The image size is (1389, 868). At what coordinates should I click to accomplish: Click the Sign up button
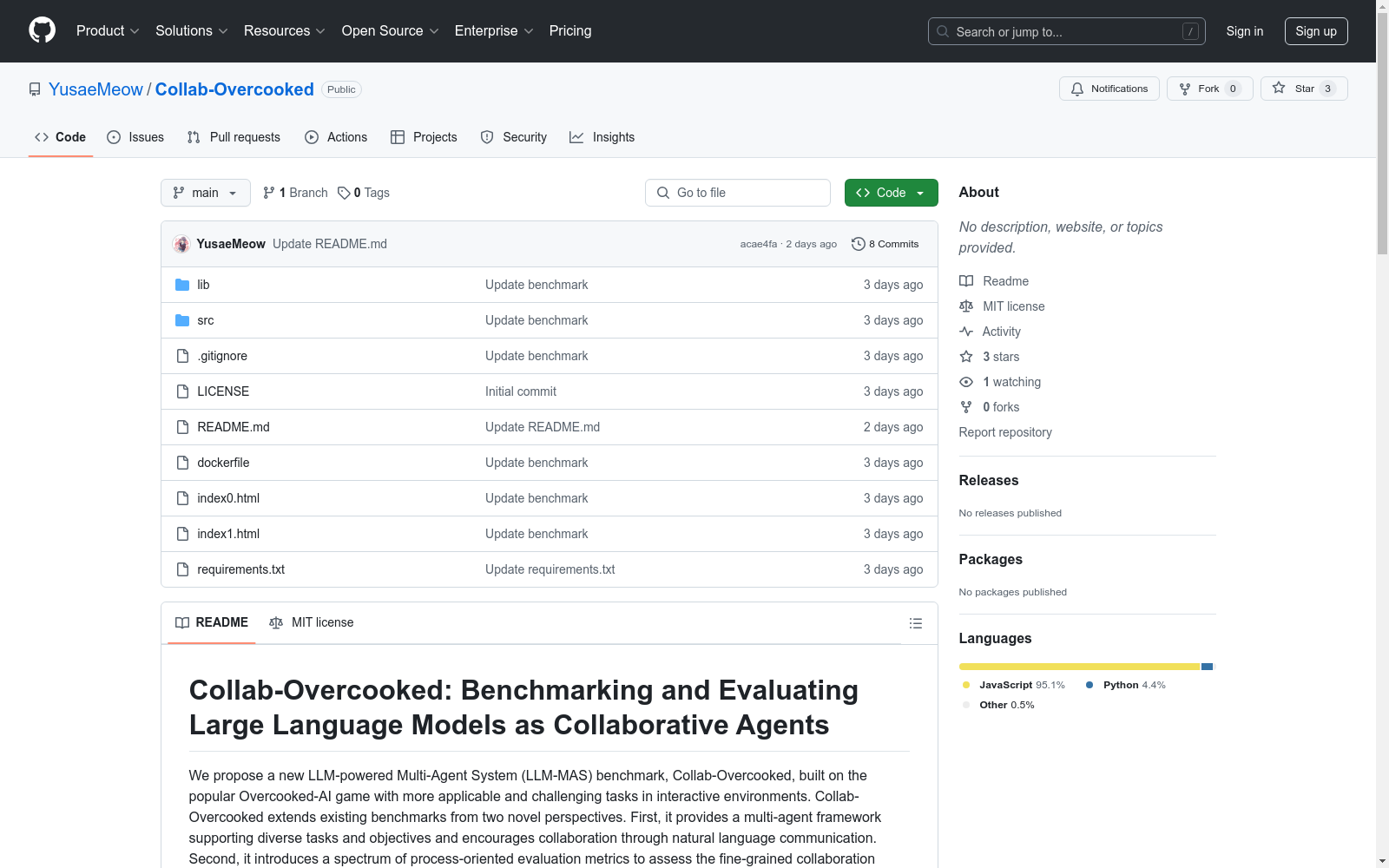tap(1316, 31)
